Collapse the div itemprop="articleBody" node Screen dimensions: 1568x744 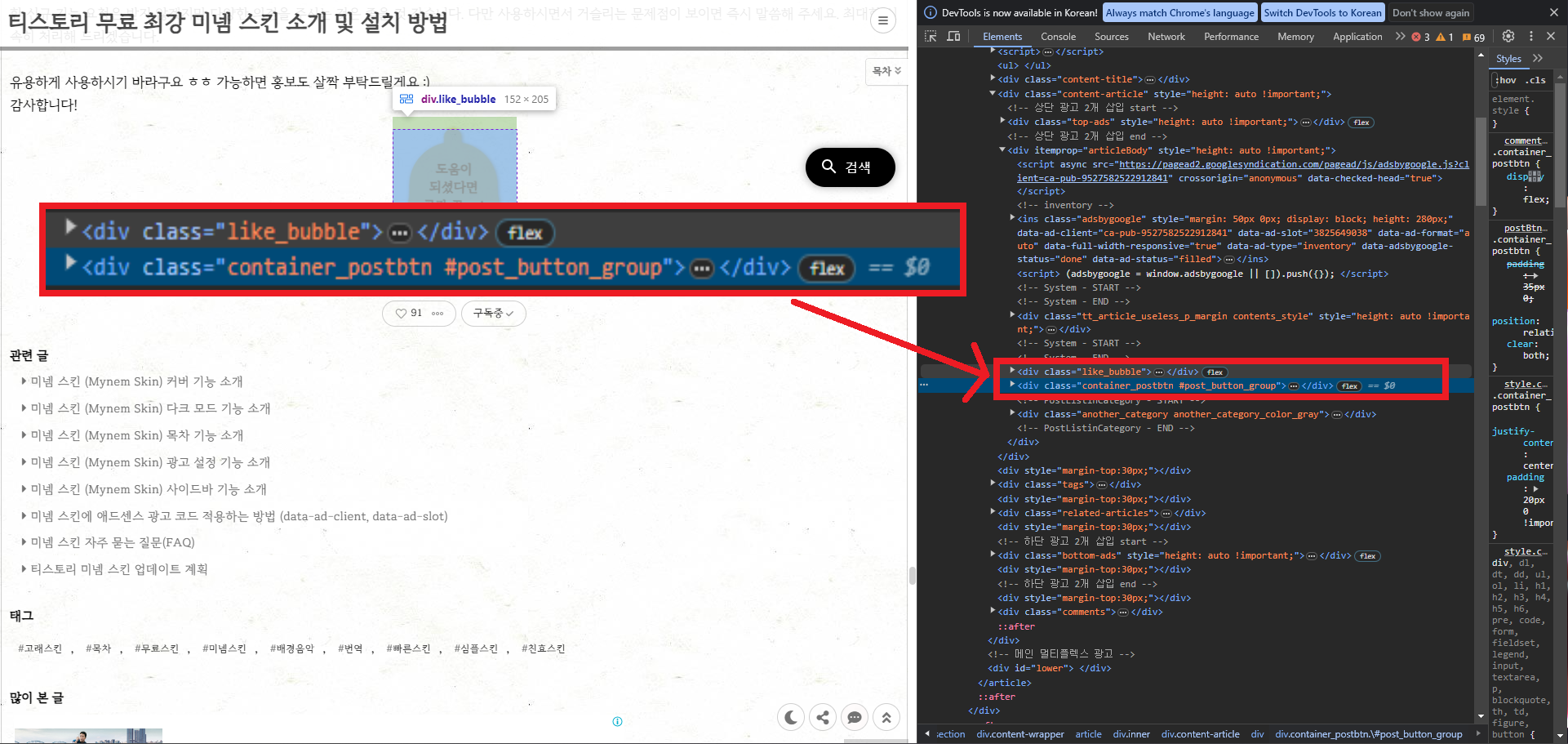pos(1002,150)
